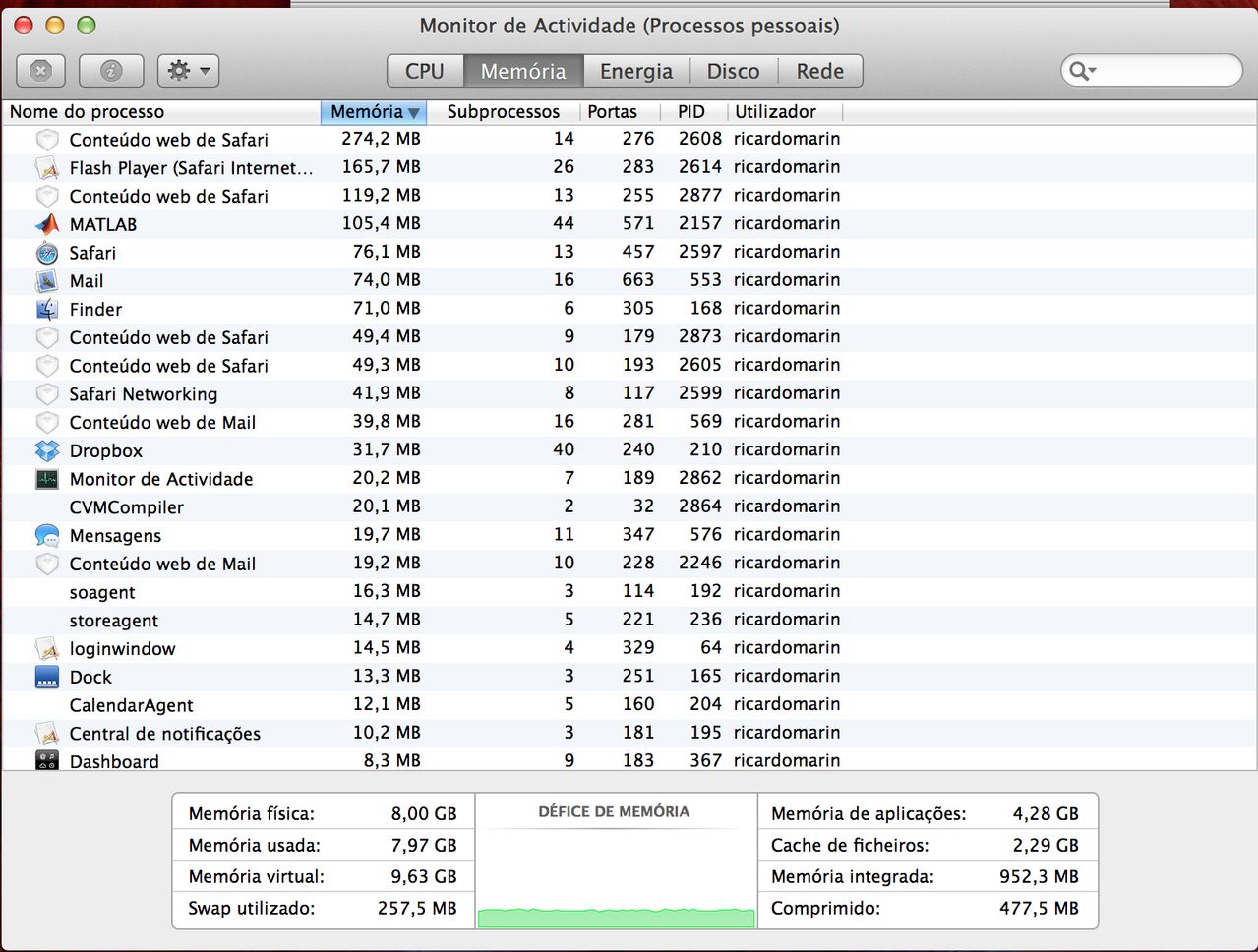The width and height of the screenshot is (1258, 952).
Task: Click shield icon of 49,4 MB Safari content
Action: click(x=47, y=337)
